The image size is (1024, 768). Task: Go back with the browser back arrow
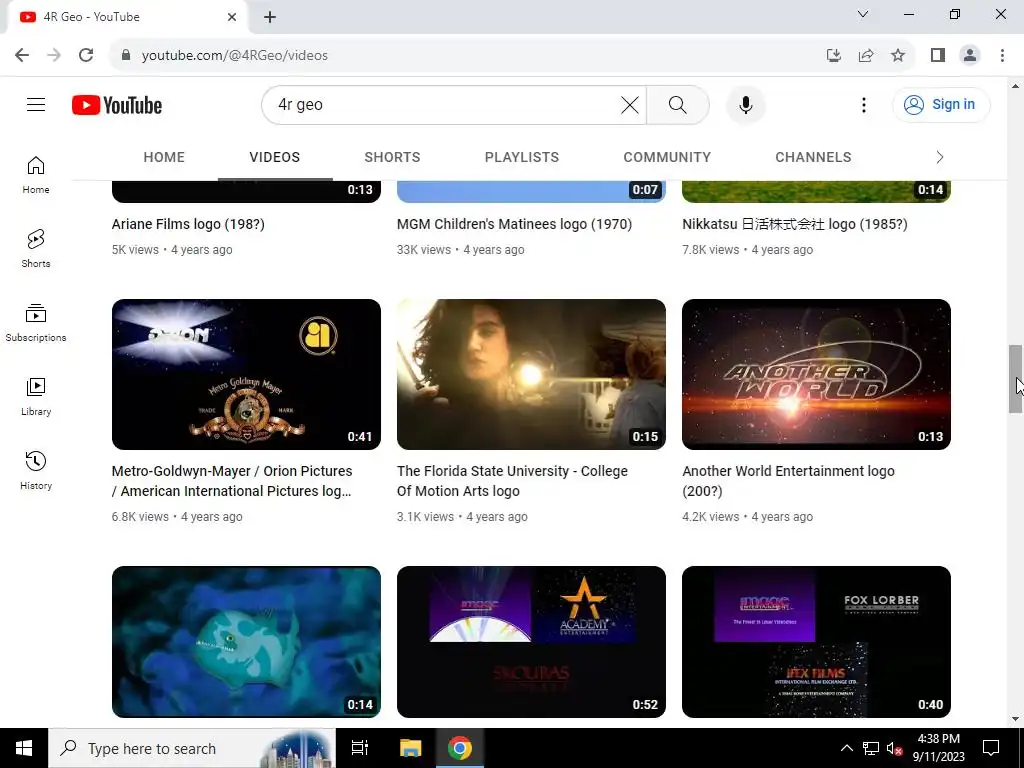22,55
